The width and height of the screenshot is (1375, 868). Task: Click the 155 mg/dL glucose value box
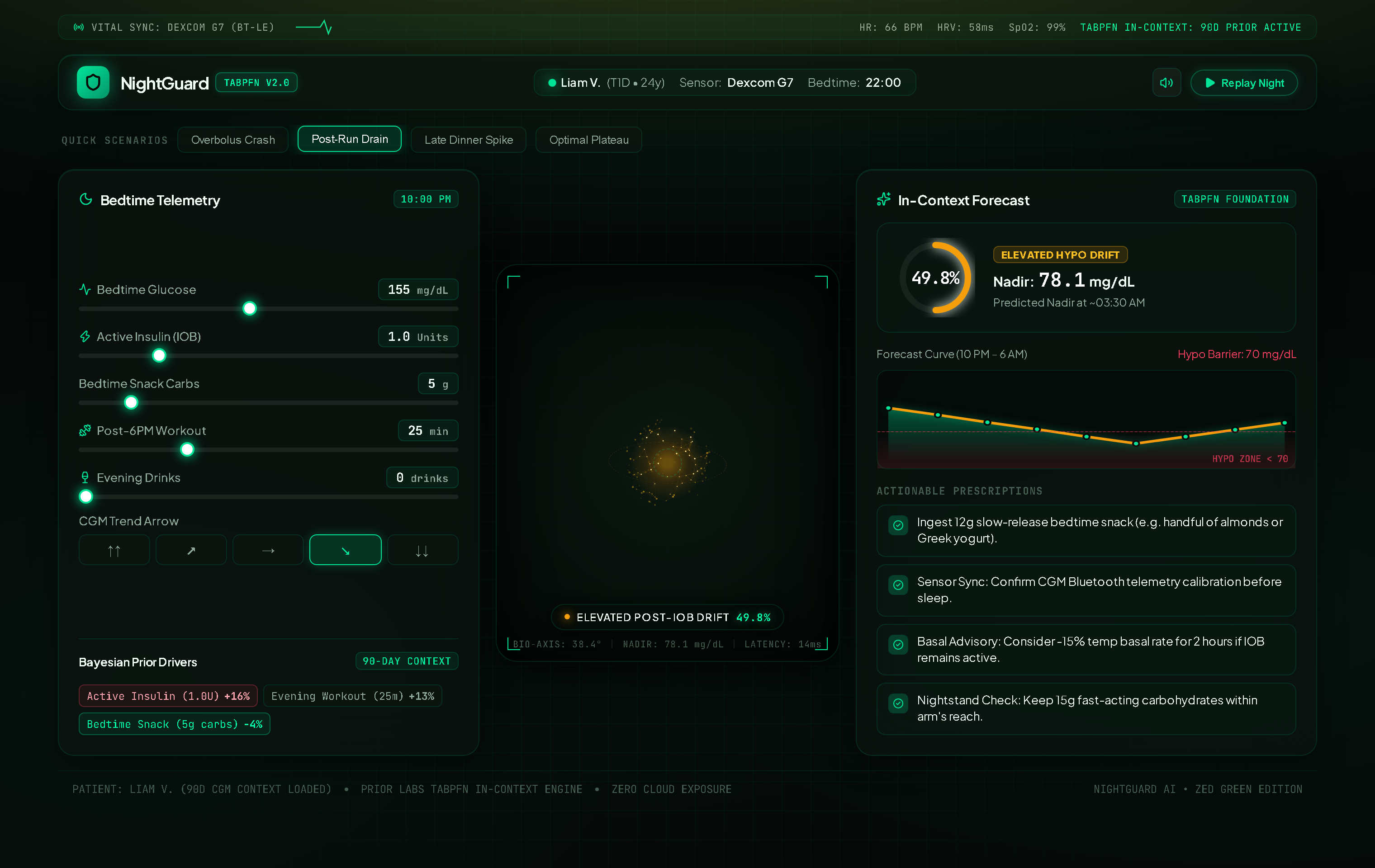click(418, 289)
